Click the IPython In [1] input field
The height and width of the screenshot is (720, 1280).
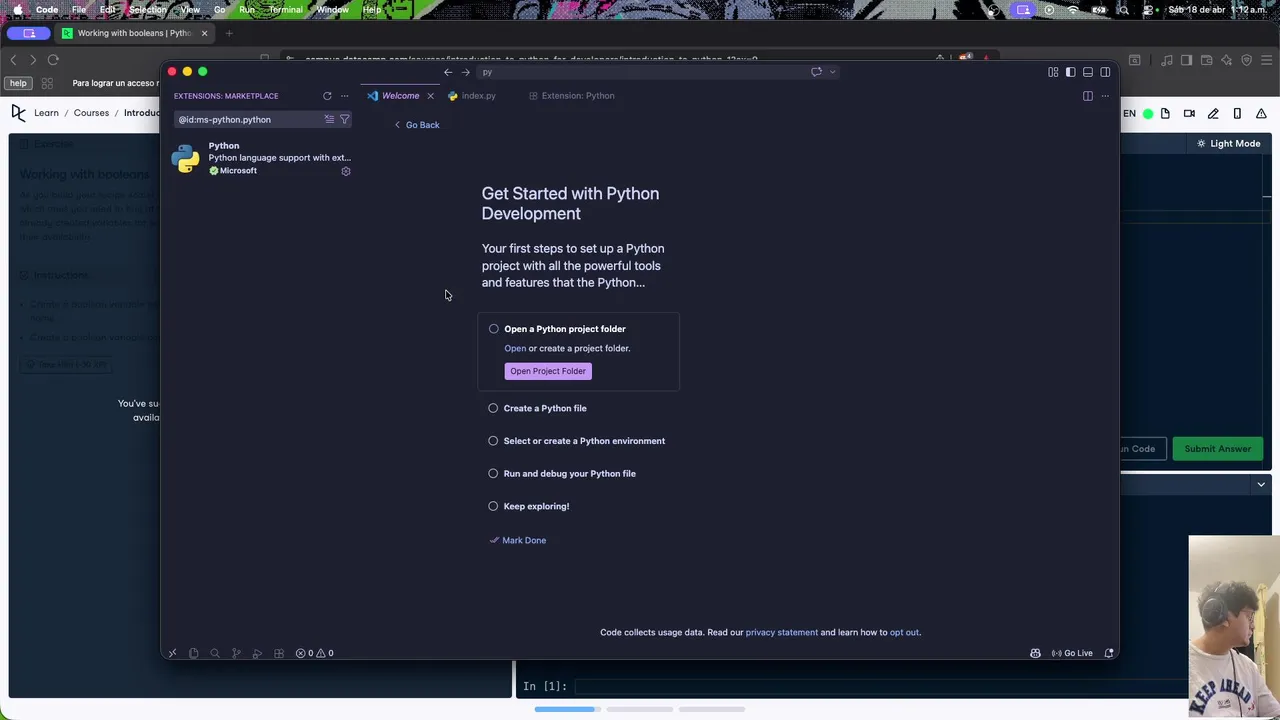[880, 686]
